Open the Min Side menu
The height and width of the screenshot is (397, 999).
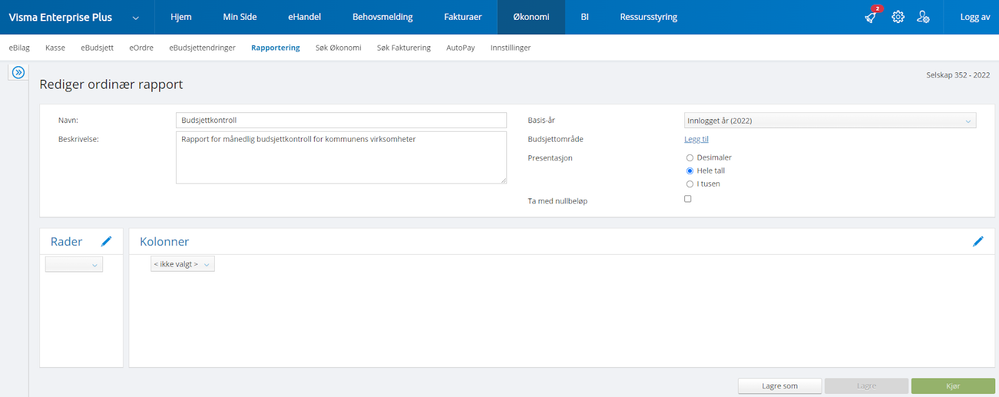(240, 17)
